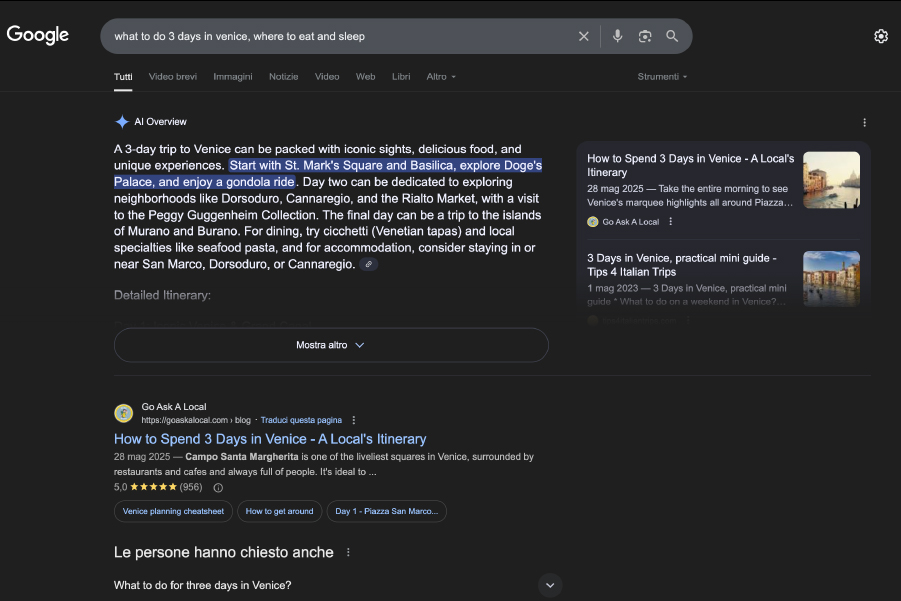
Task: Open Day 1 - Piazza San Marco chip
Action: click(x=386, y=511)
